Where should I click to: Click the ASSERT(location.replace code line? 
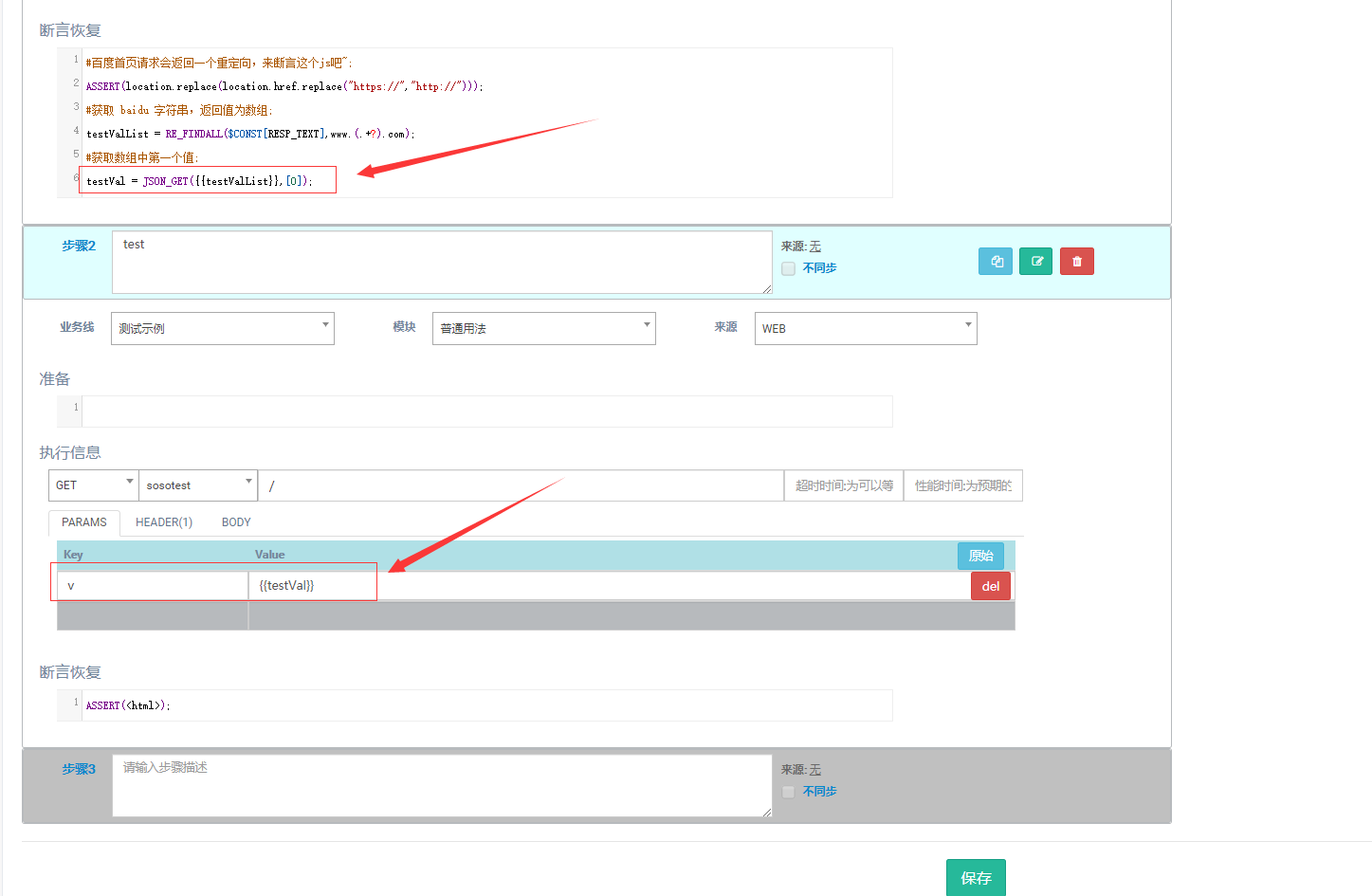click(284, 86)
